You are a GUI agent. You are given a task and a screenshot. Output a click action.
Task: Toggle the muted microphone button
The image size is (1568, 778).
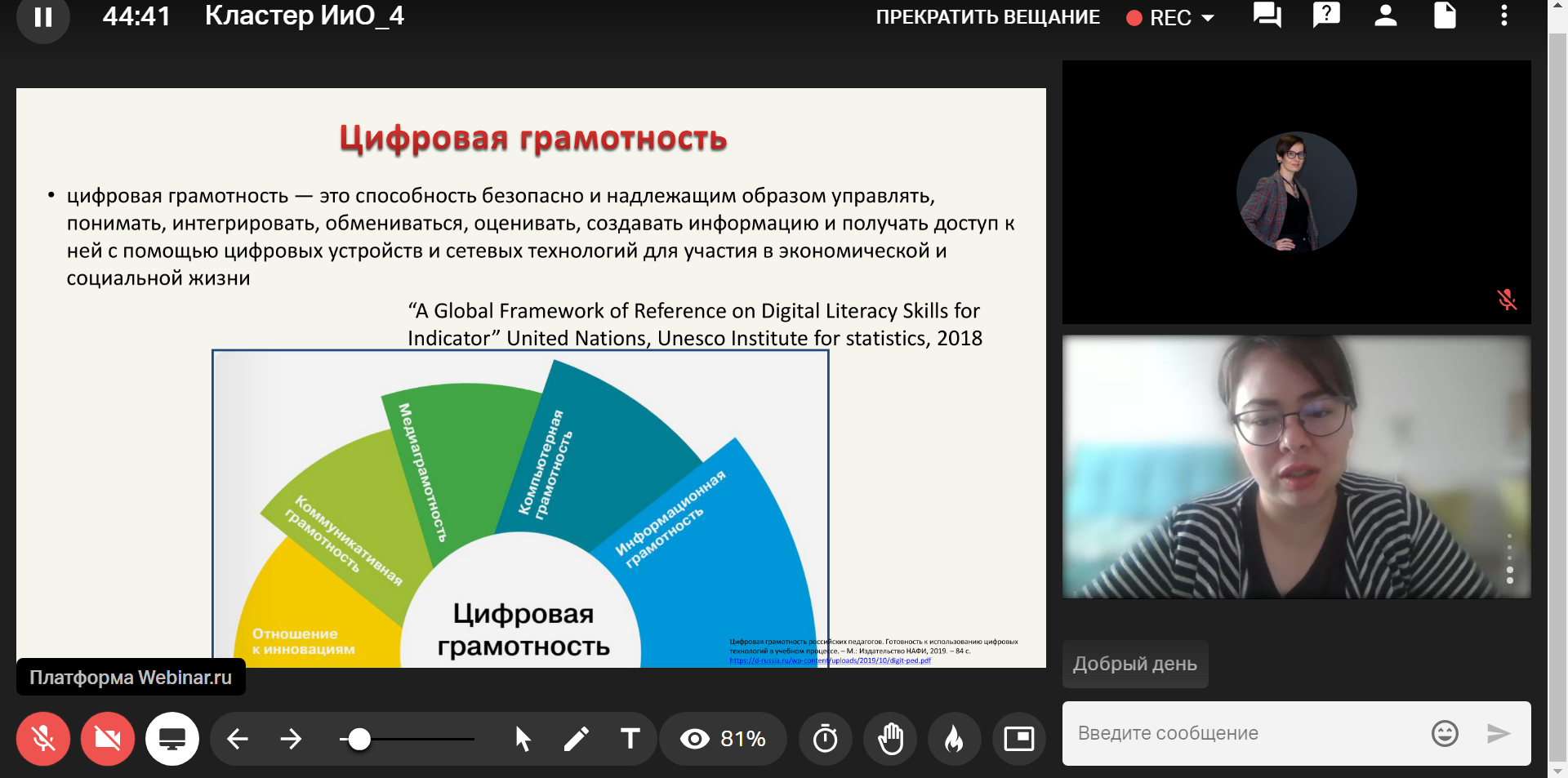pyautogui.click(x=43, y=739)
